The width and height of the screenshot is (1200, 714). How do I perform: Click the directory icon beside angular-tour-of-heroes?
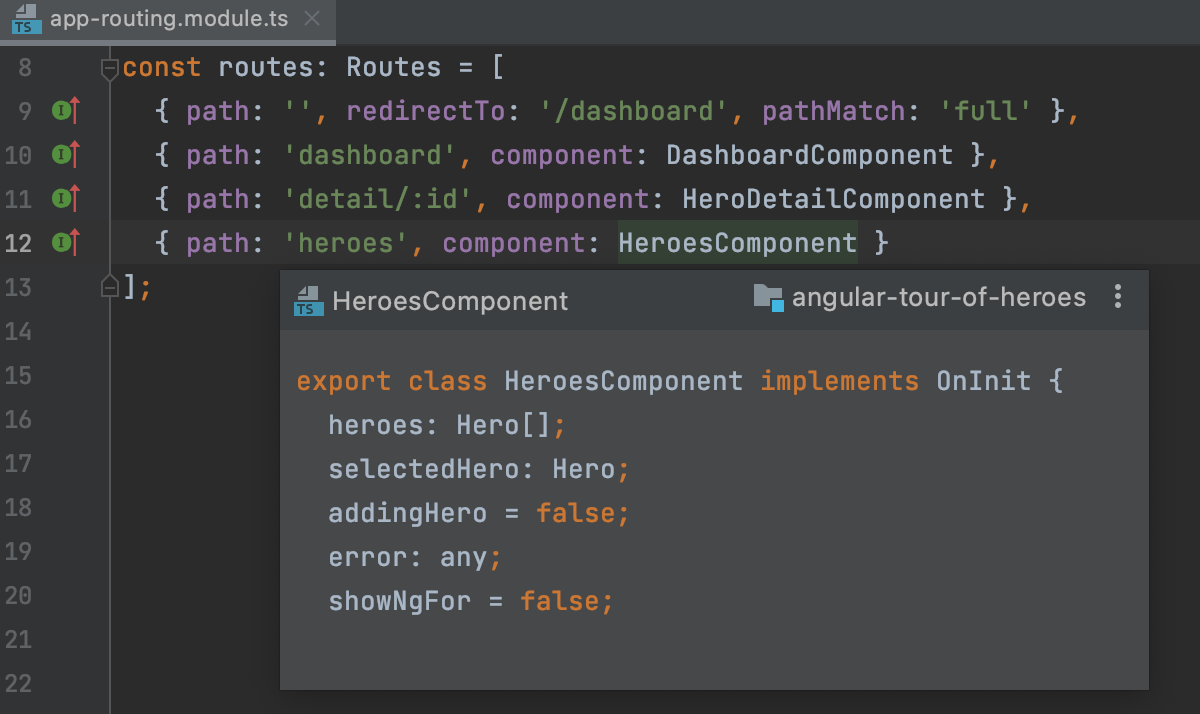point(766,296)
